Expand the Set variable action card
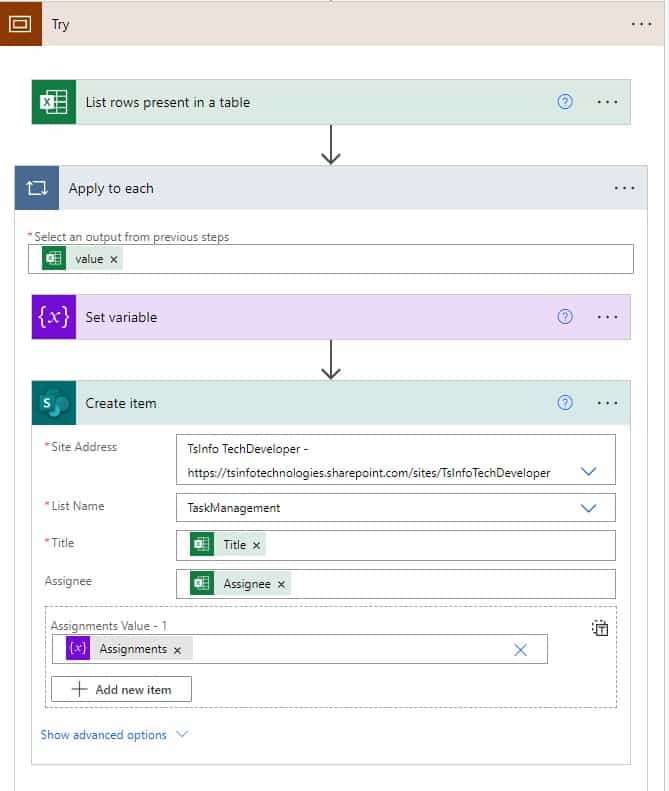The height and width of the screenshot is (791, 669). (331, 317)
